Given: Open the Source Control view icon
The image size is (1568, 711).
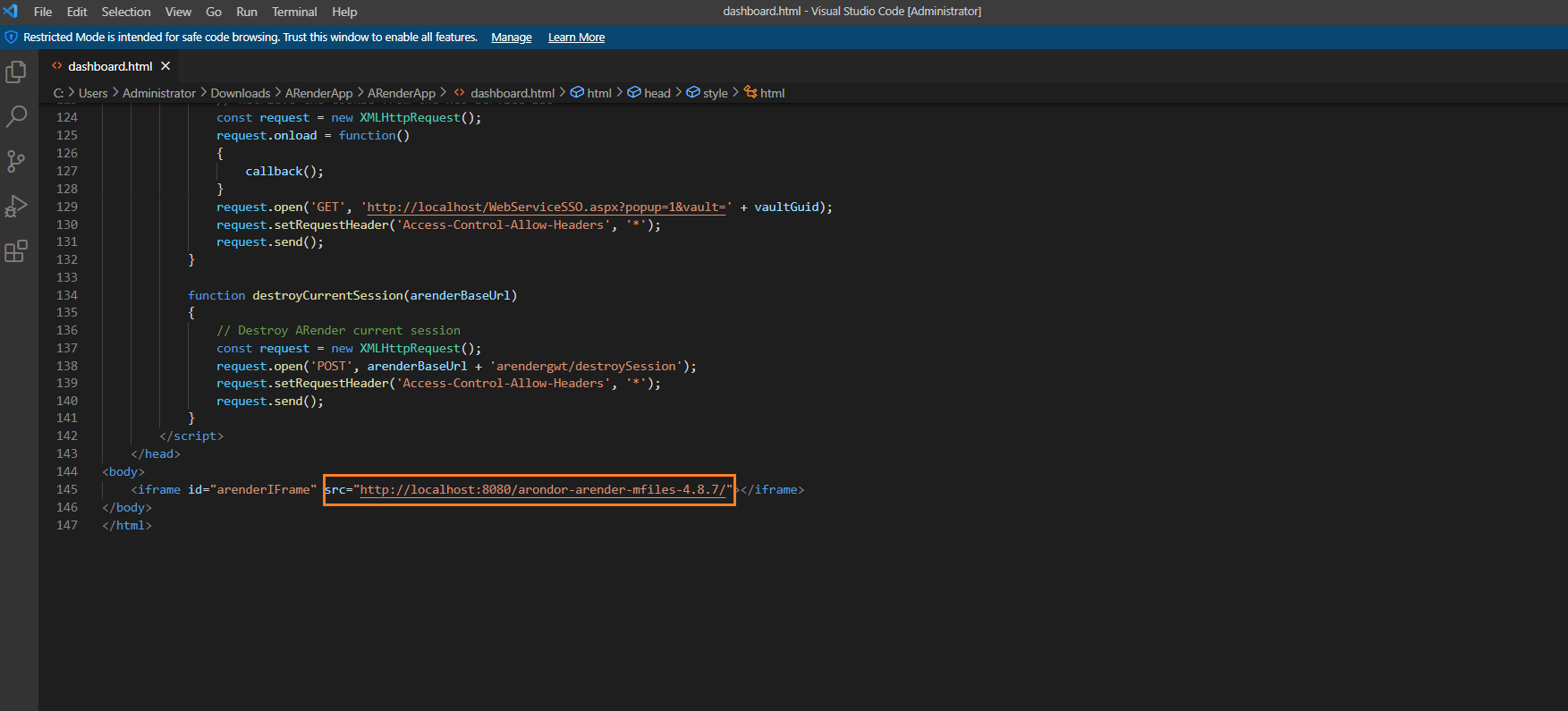Looking at the screenshot, I should coord(16,161).
